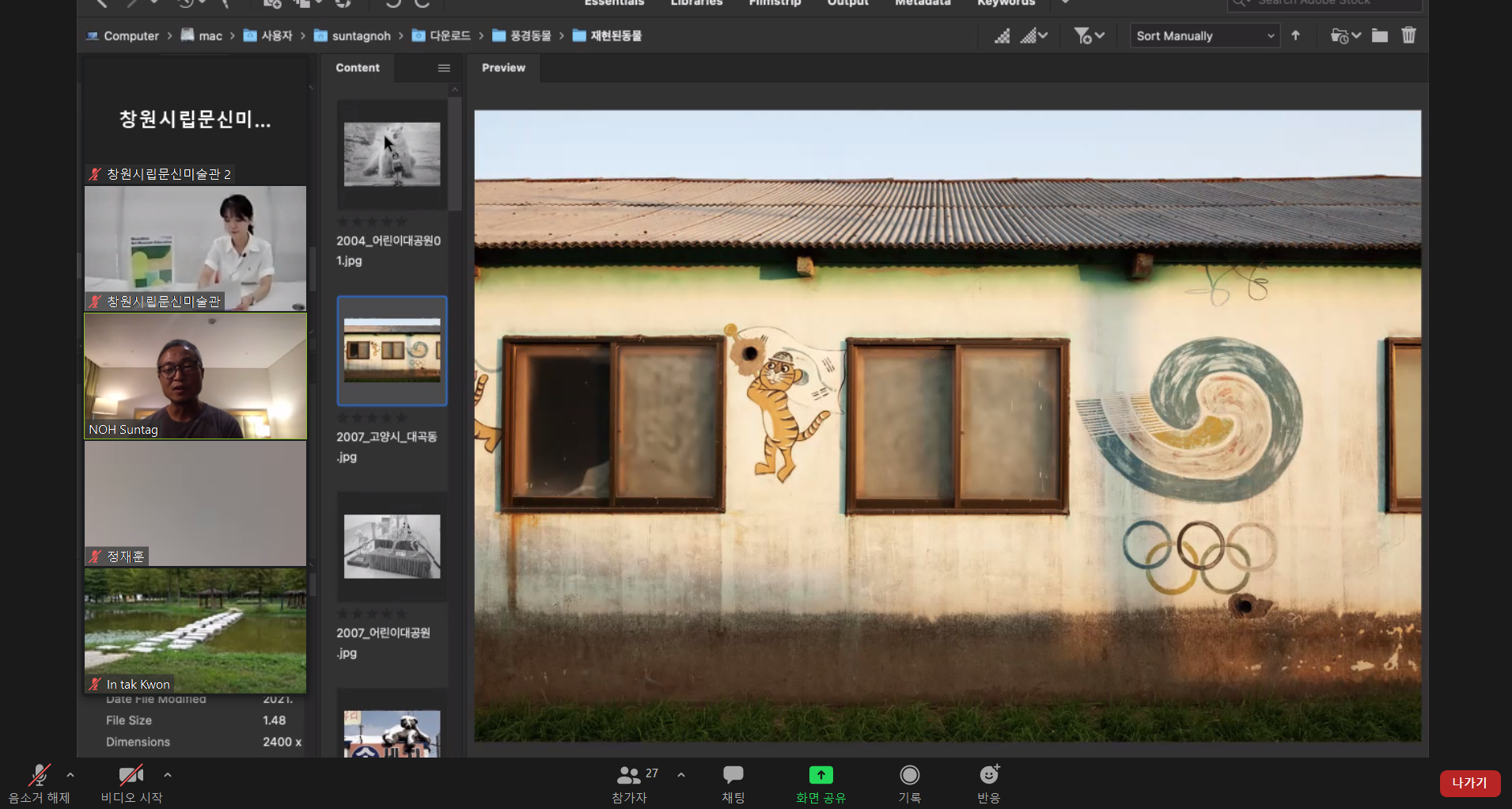Select thumbnail 2007_어린이대공원.jpg
This screenshot has height=809, width=1512.
392,547
